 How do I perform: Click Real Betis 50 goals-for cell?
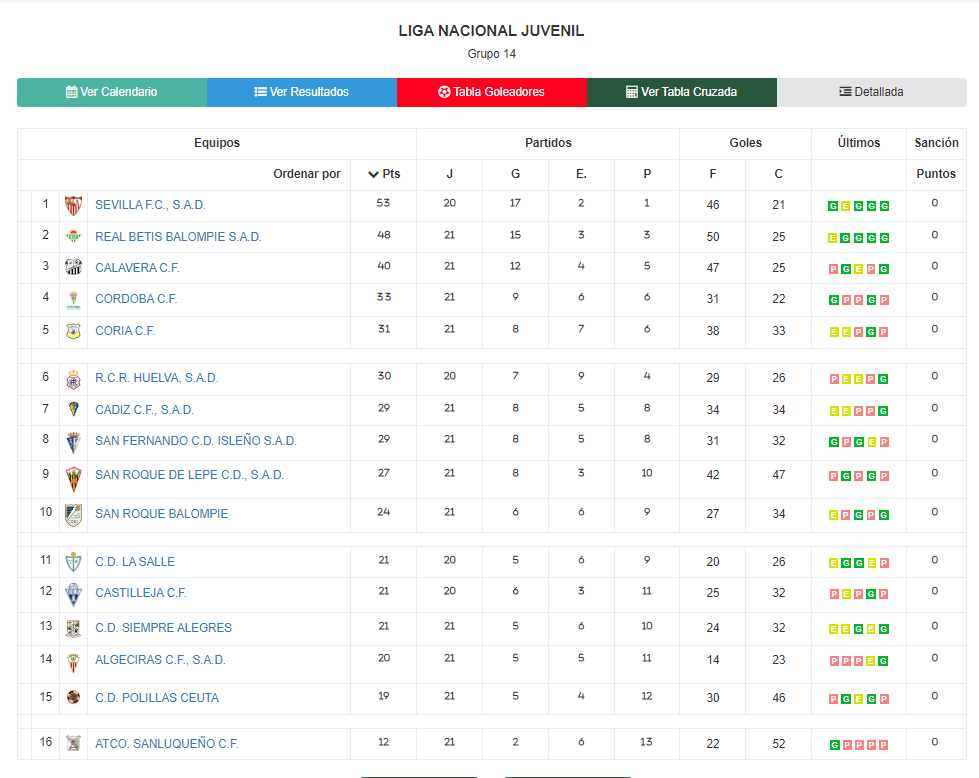click(713, 237)
